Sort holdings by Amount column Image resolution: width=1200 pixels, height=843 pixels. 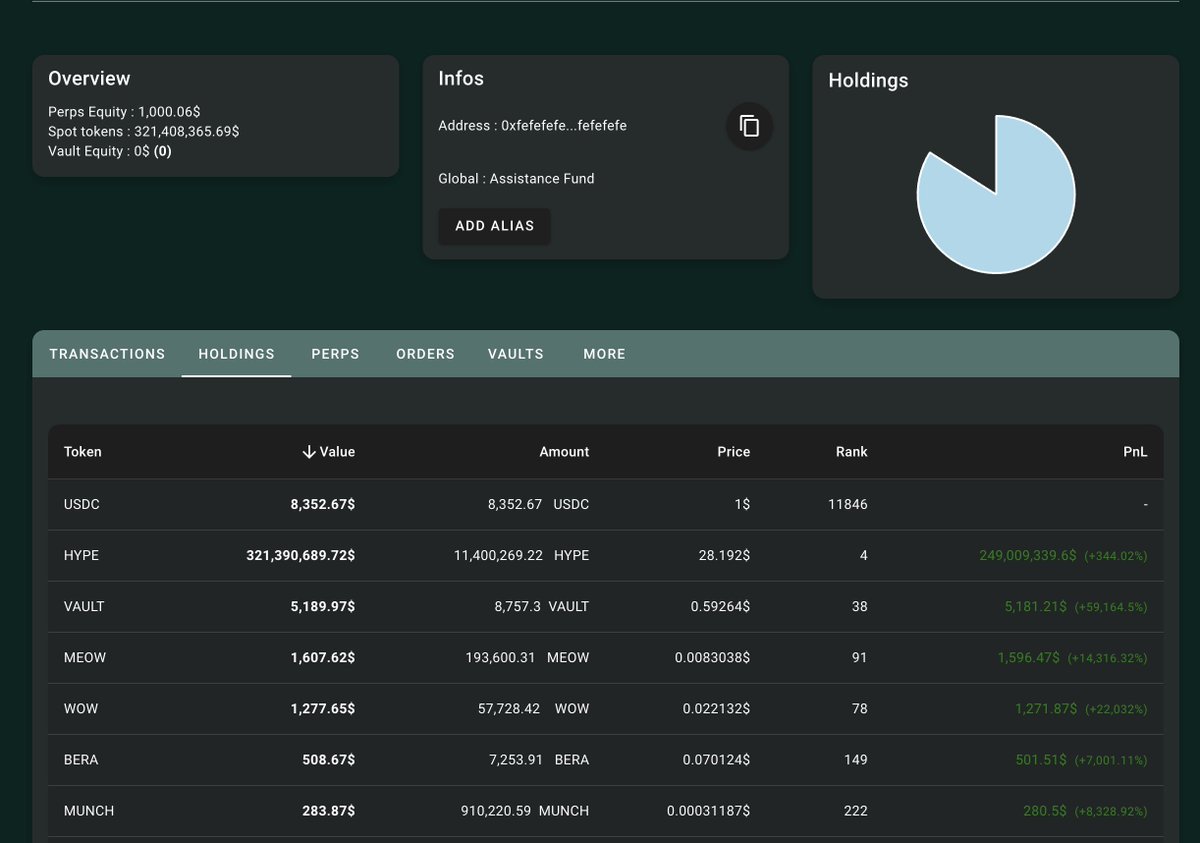564,451
